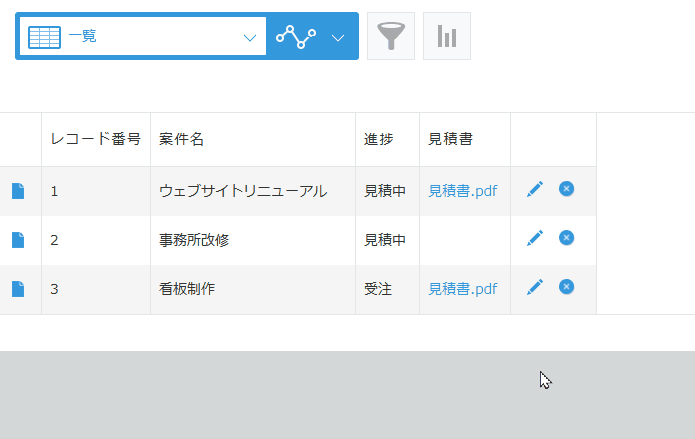The image size is (695, 439).
Task: Open record 3 details document icon
Action: coord(18,289)
